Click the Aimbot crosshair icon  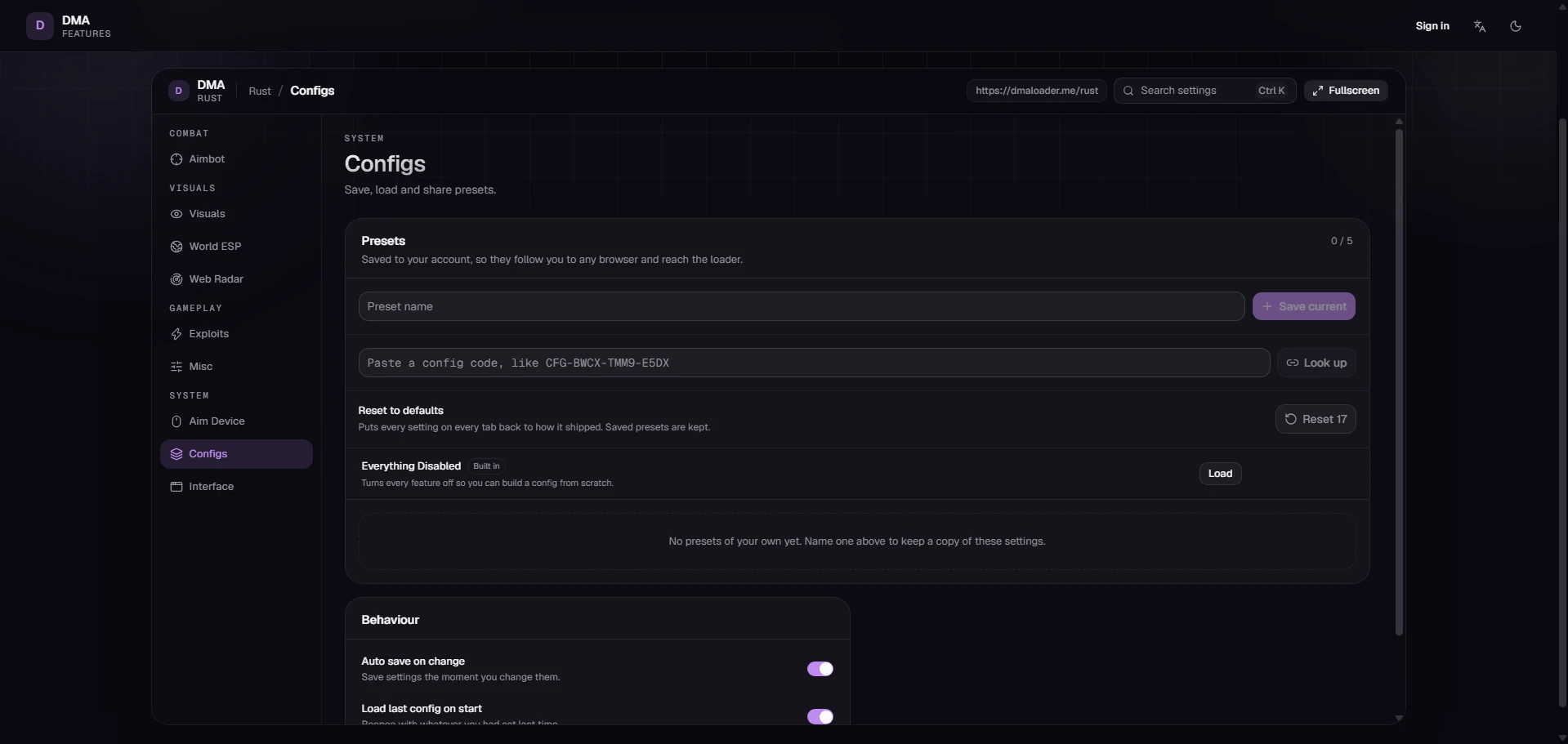[x=176, y=159]
